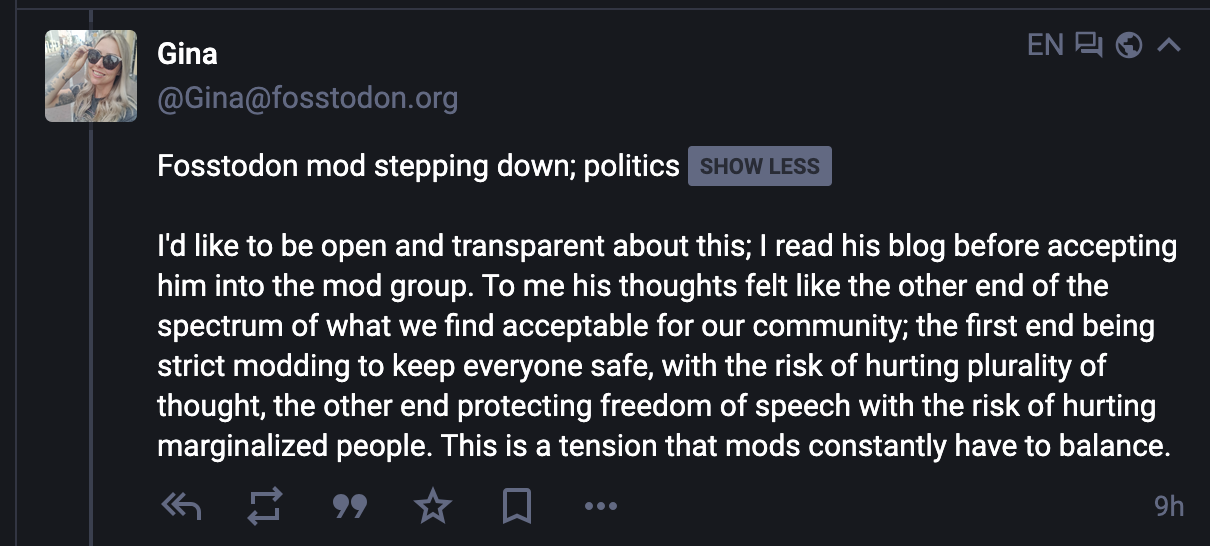The width and height of the screenshot is (1210, 546).
Task: Open post permalink via the 9h timestamp
Action: 1169,507
